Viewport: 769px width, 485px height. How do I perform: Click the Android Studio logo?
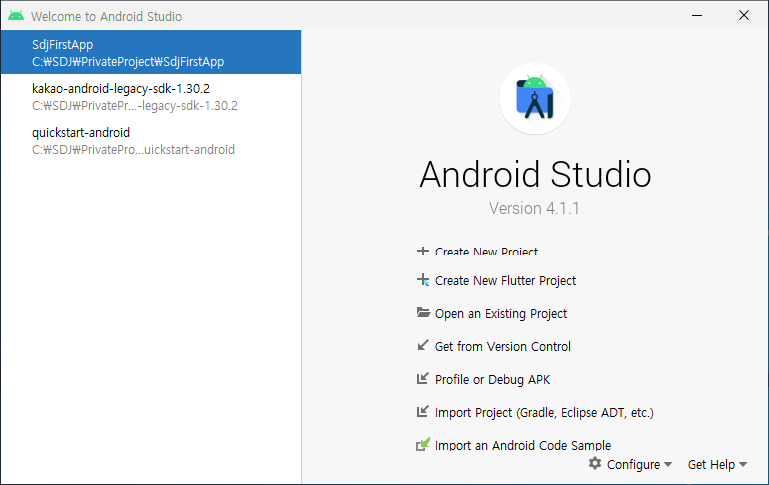pos(535,99)
